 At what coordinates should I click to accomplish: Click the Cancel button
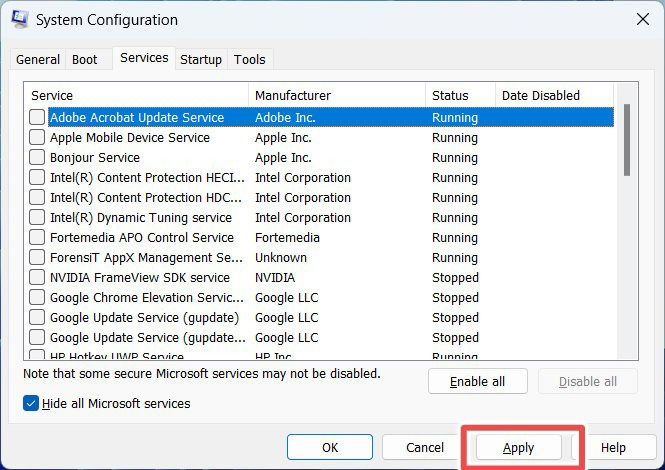click(x=425, y=447)
